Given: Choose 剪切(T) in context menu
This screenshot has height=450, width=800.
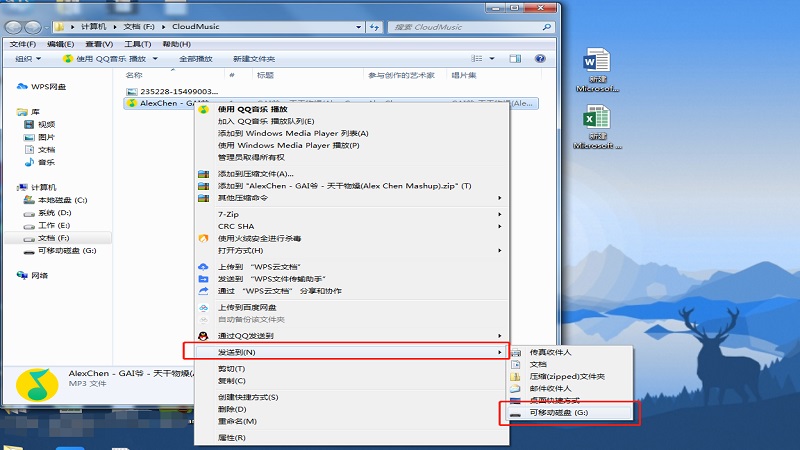Looking at the screenshot, I should point(352,368).
